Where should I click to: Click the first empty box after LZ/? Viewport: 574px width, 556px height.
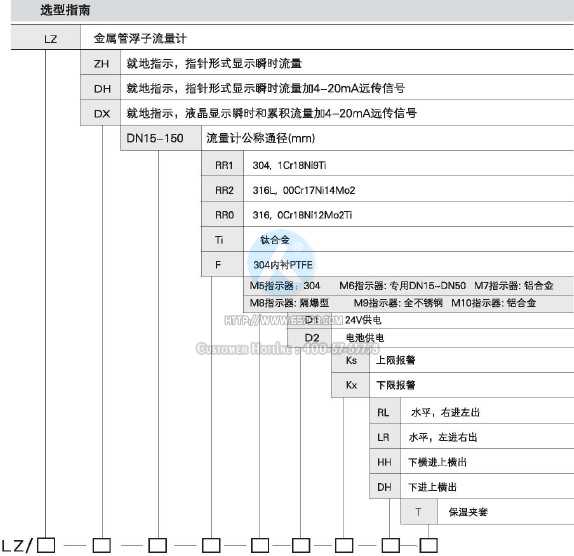[46, 545]
